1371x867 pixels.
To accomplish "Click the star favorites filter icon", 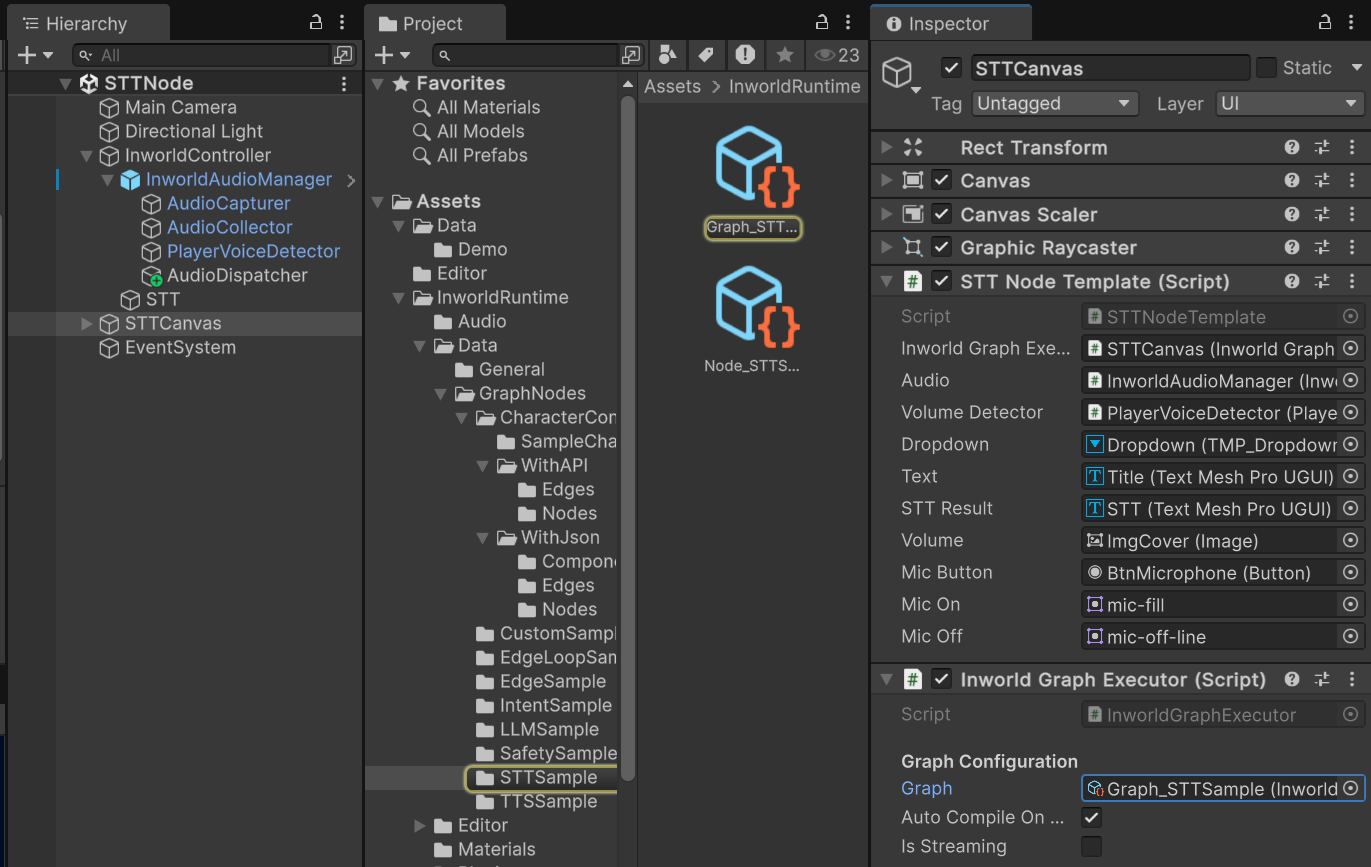I will point(784,55).
